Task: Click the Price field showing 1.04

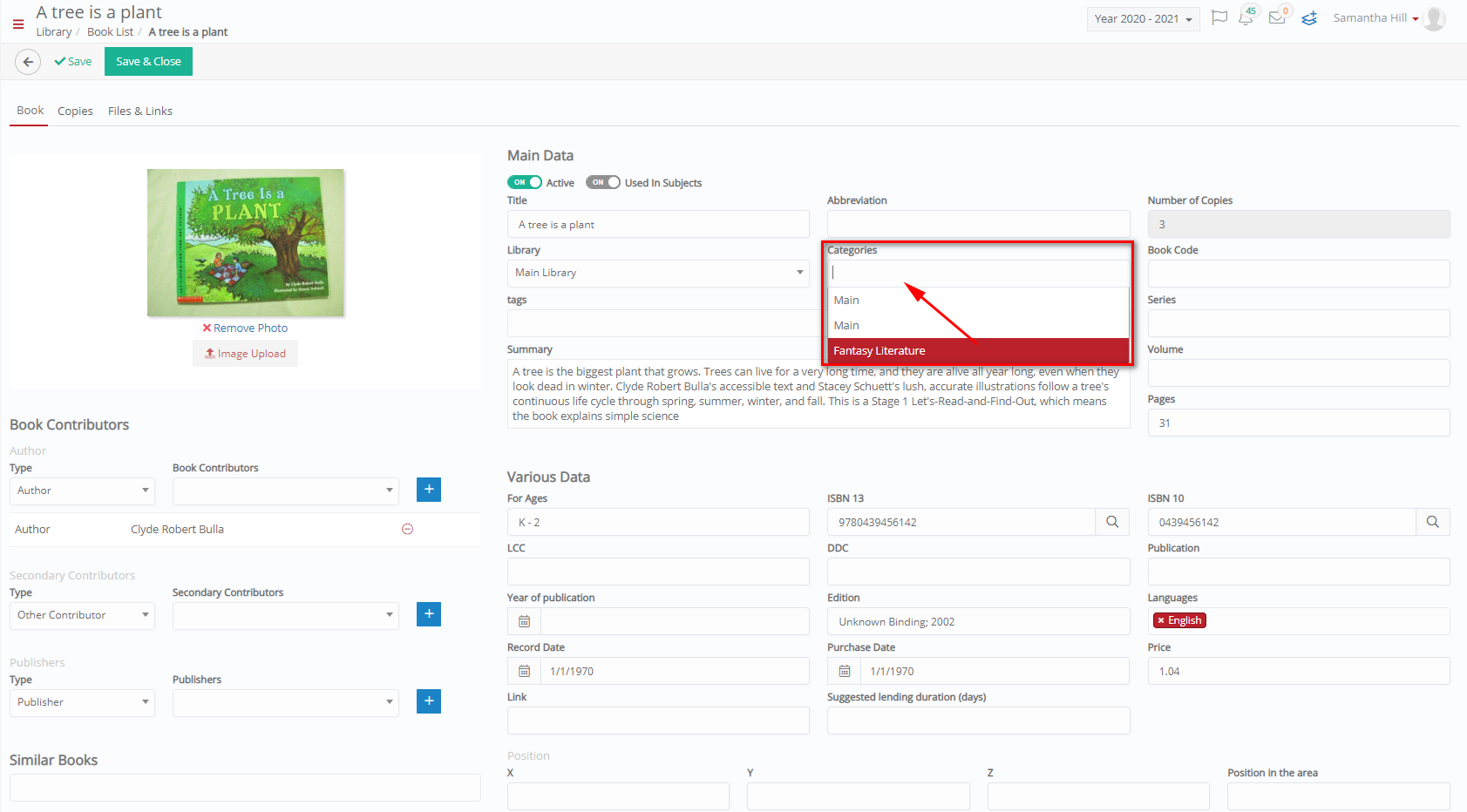Action: 1299,671
